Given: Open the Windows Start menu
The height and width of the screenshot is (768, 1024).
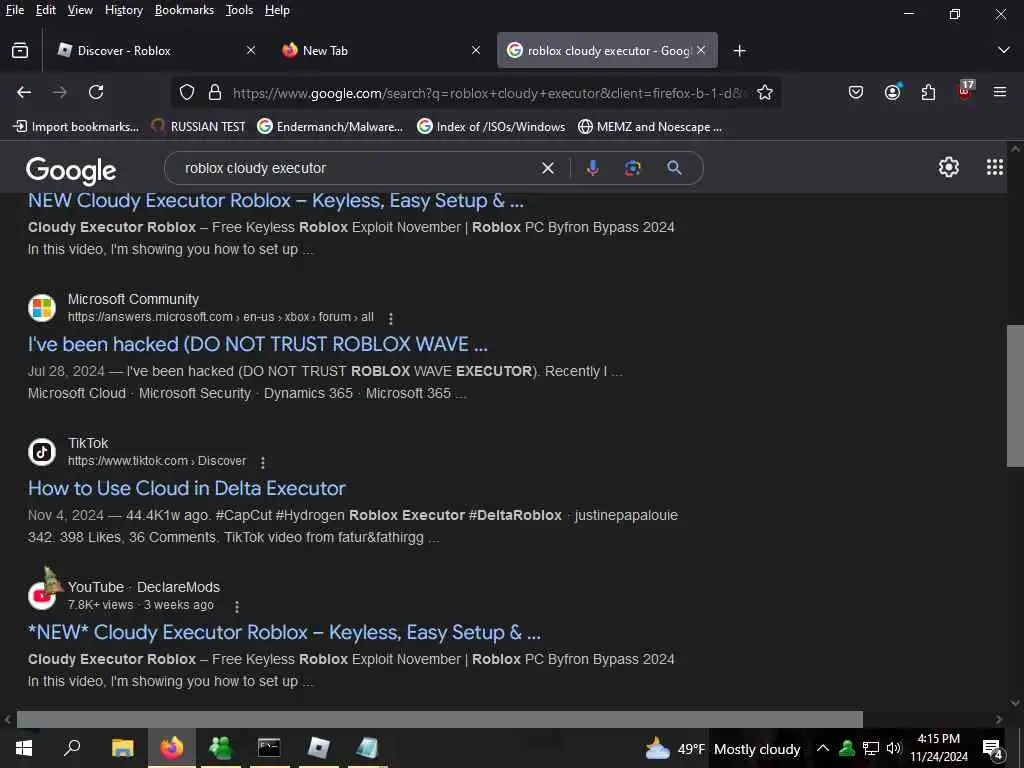Looking at the screenshot, I should click(x=24, y=748).
